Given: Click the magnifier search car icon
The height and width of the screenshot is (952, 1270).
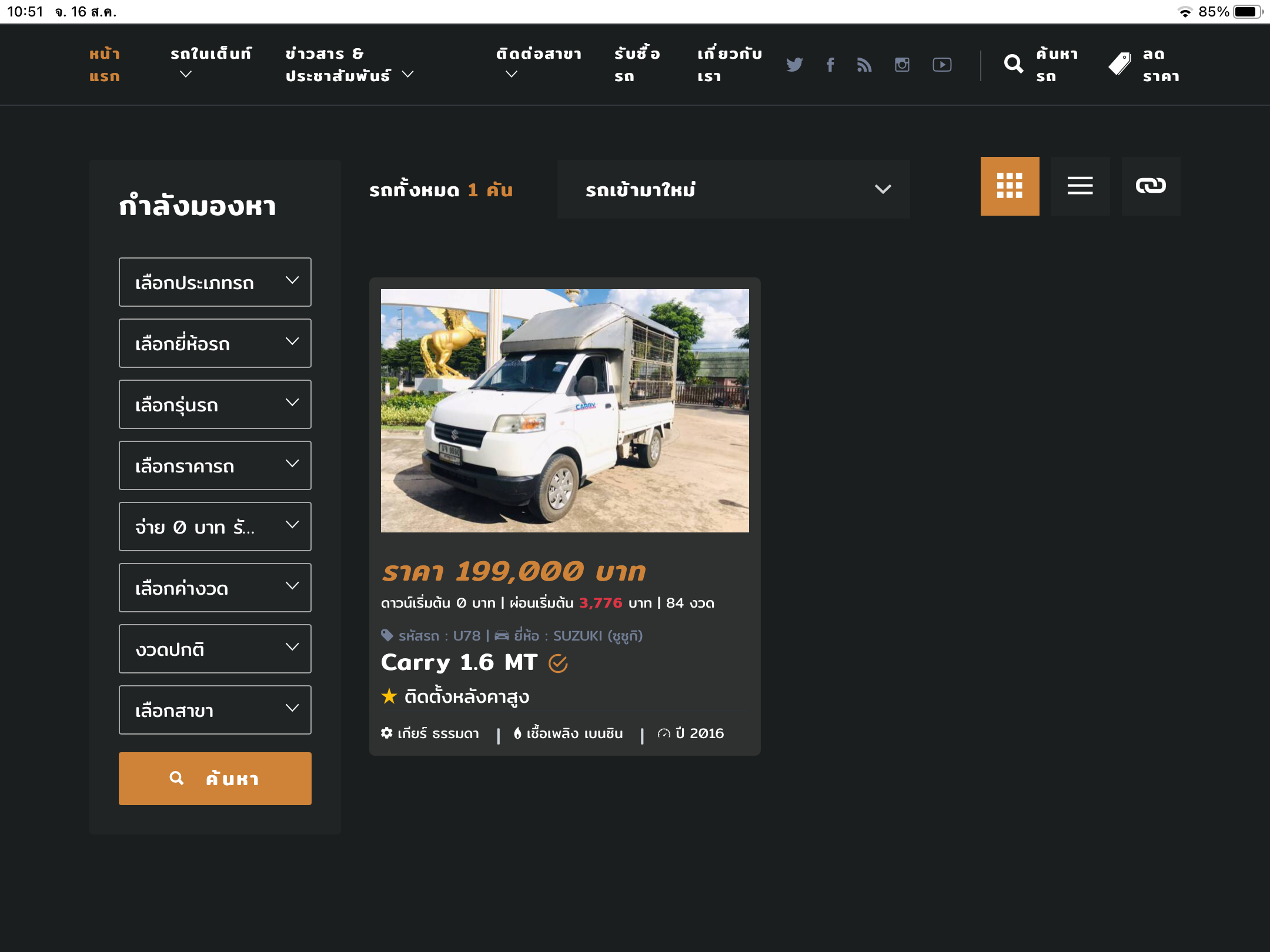Looking at the screenshot, I should [x=1014, y=64].
